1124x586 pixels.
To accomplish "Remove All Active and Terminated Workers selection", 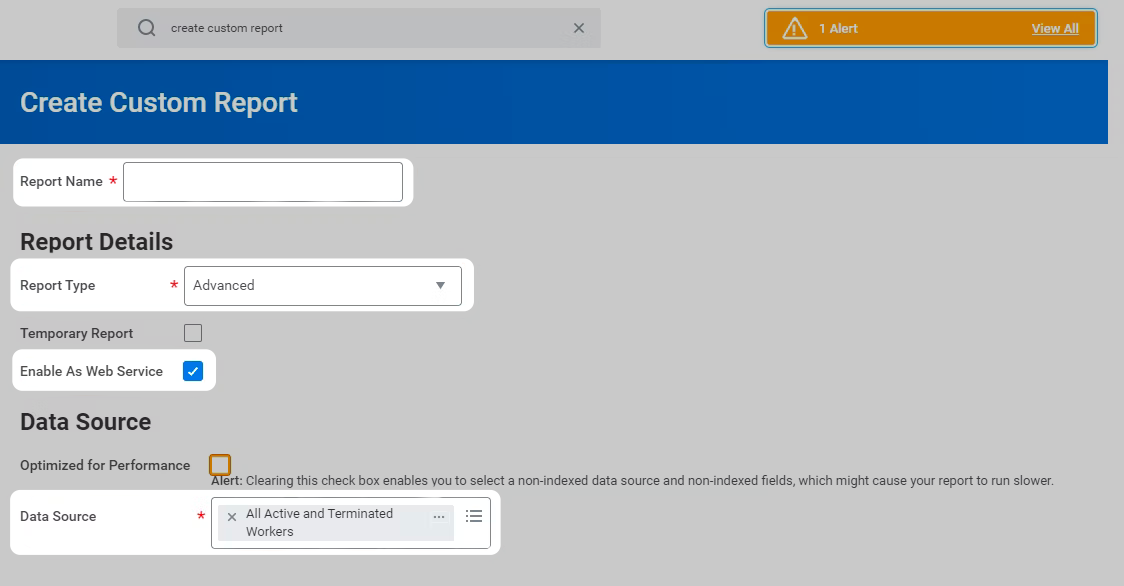I will [232, 517].
